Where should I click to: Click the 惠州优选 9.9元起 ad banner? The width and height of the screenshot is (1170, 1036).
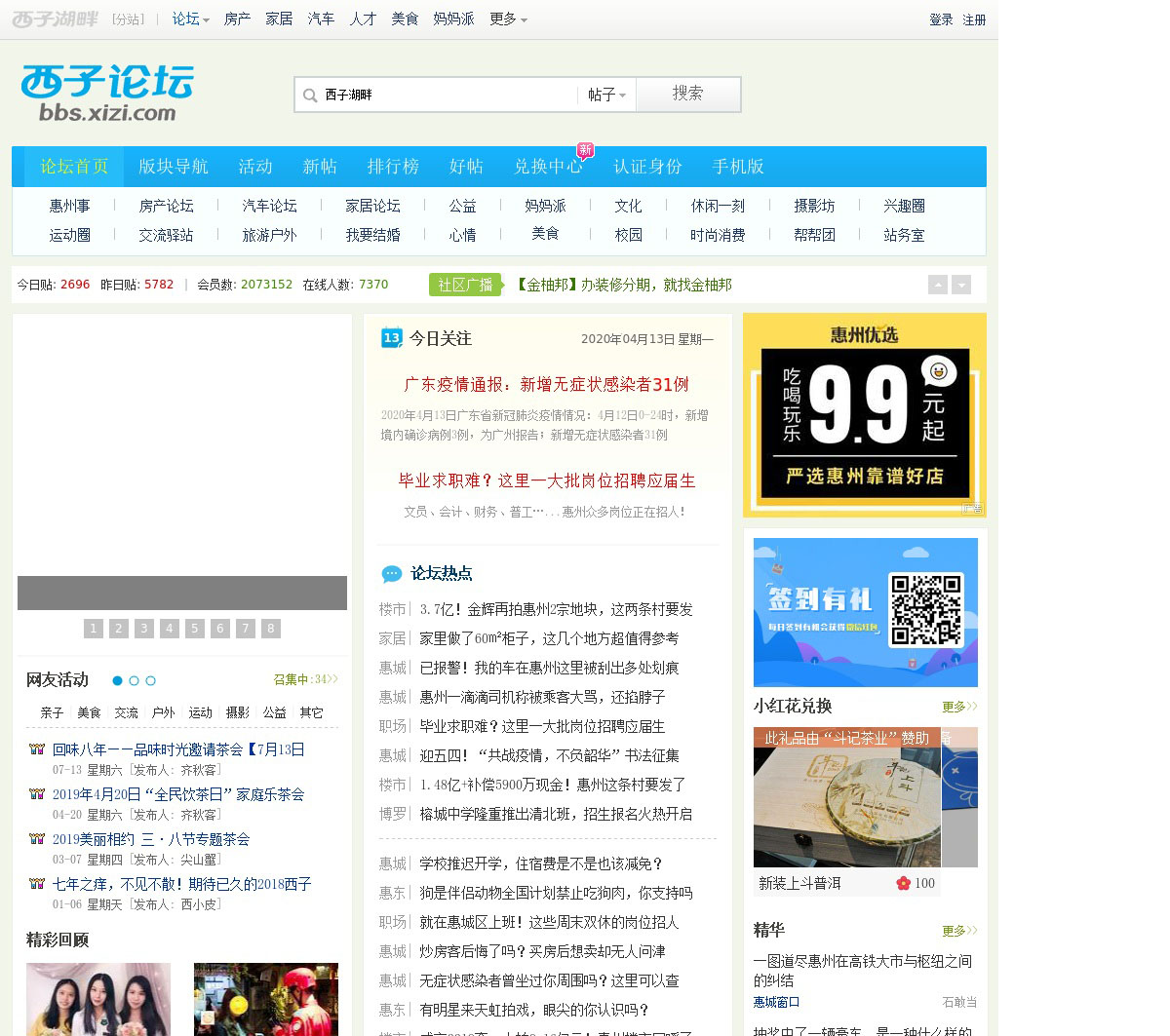864,415
